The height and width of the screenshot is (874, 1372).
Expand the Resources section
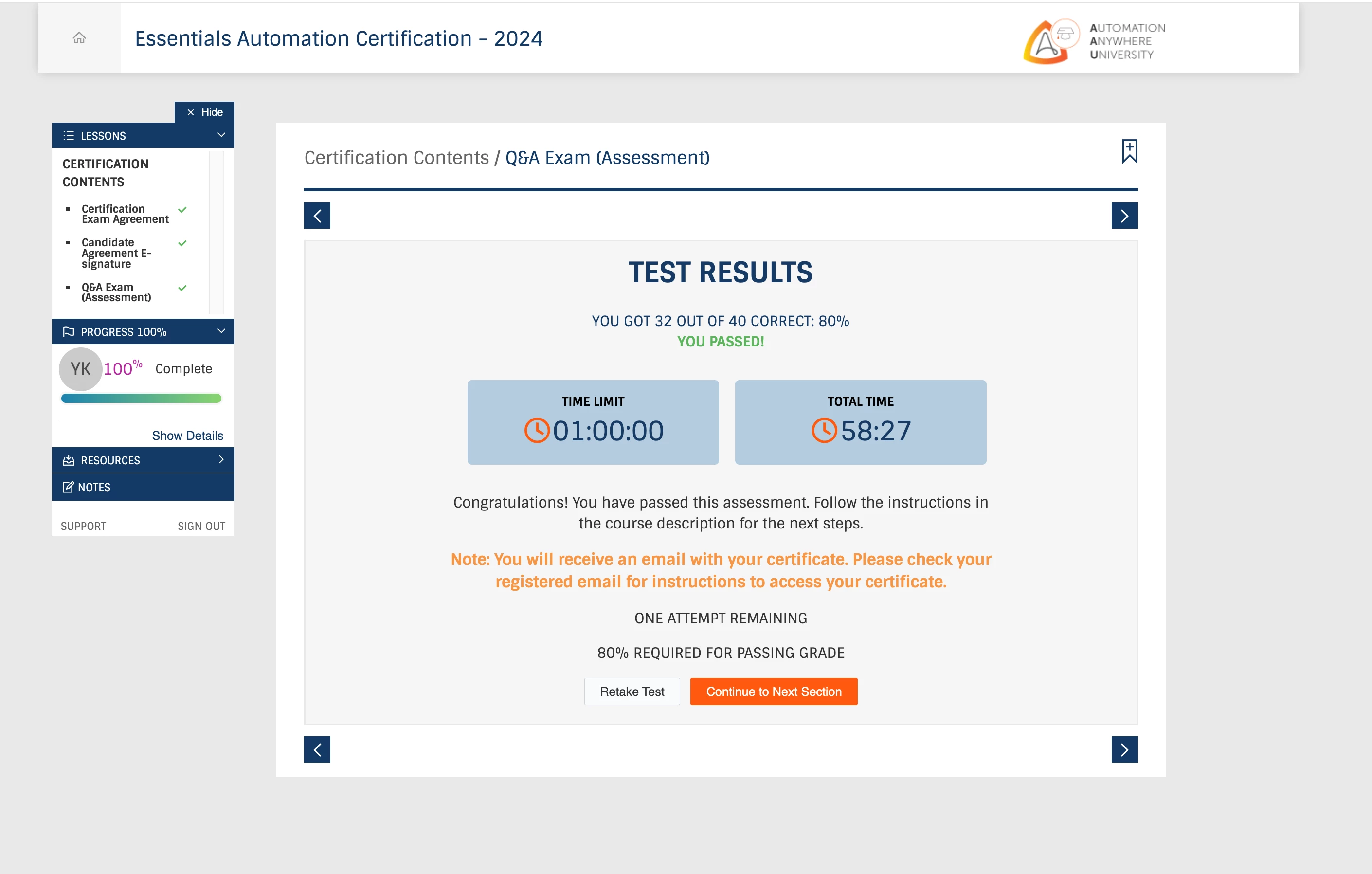pos(143,460)
